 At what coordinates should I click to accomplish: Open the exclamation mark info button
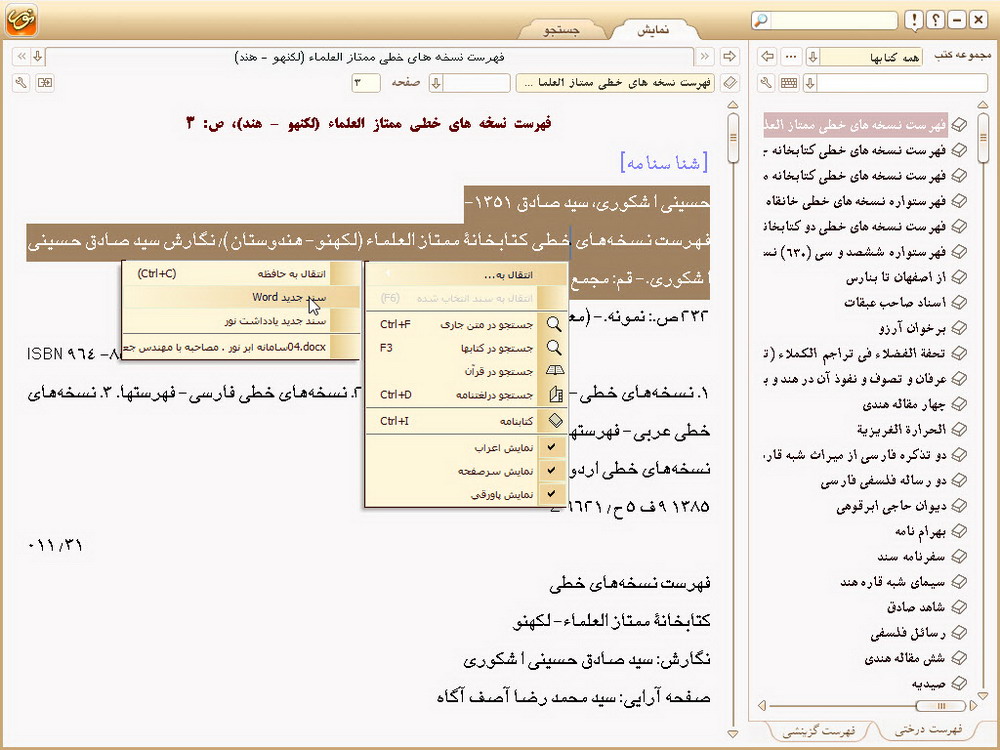click(915, 20)
